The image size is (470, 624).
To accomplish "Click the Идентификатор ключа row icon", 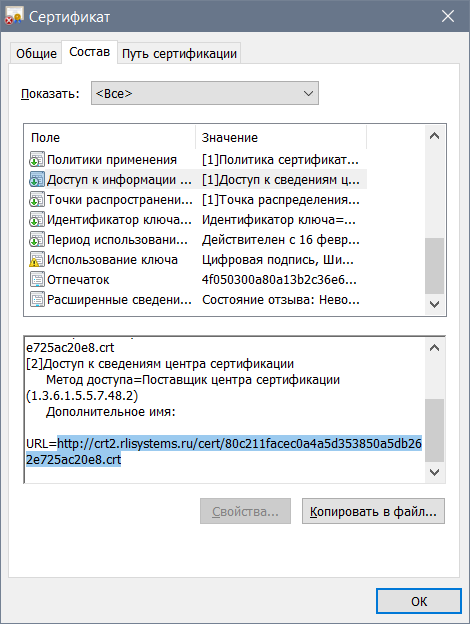I will (x=37, y=220).
